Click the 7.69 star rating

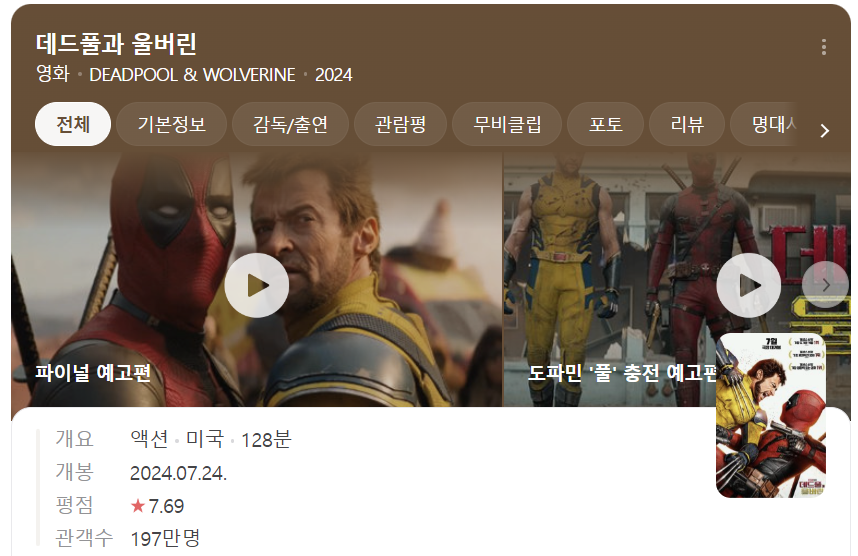(166, 506)
